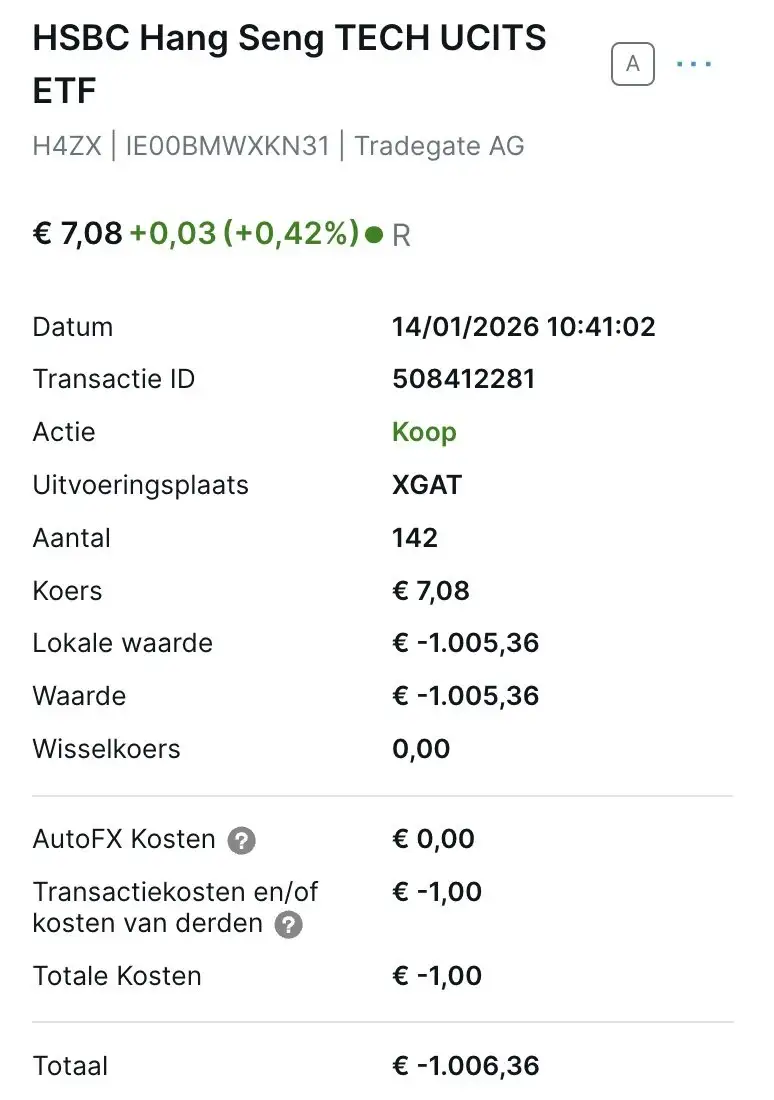Click the green 'Koop' action value
Screen dimensions: 774x1100
click(x=425, y=432)
